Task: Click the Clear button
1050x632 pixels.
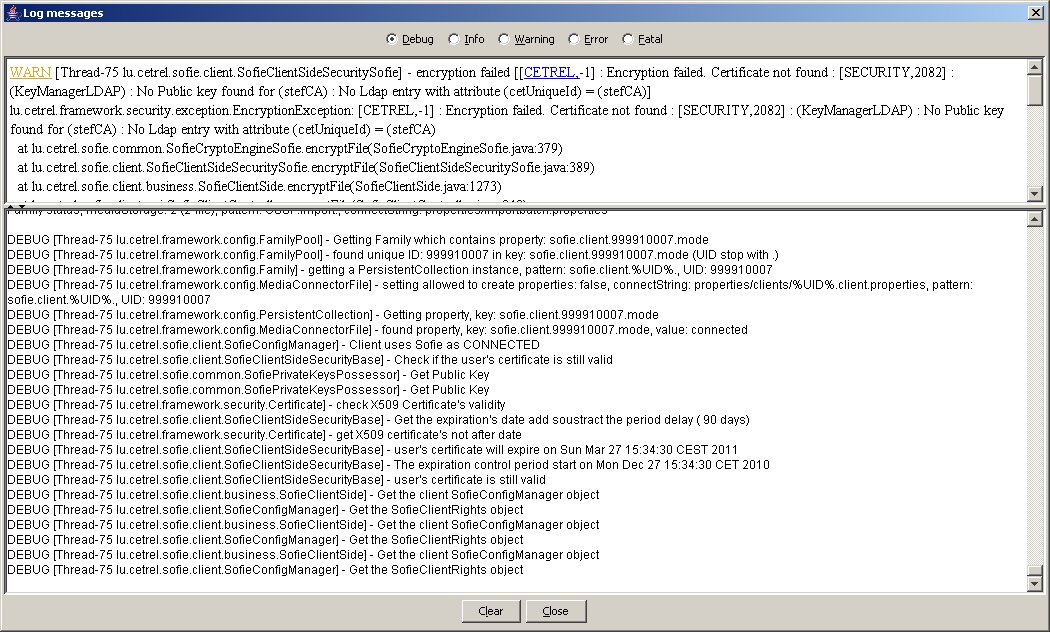Action: coord(490,611)
